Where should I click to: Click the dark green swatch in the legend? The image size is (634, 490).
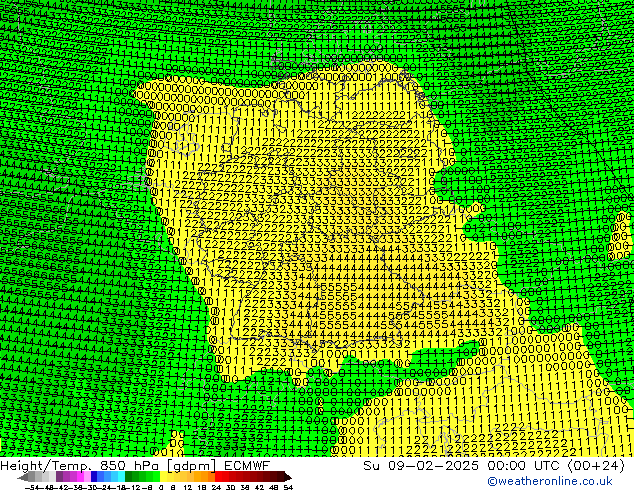[x=128, y=477]
